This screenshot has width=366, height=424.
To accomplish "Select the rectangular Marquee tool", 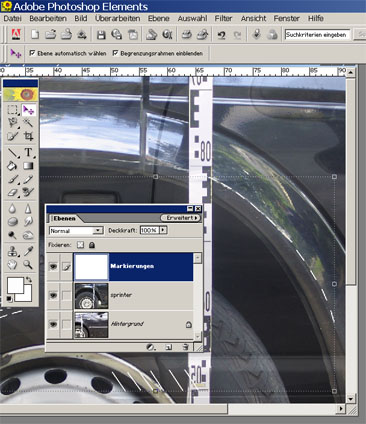I will (x=13, y=110).
